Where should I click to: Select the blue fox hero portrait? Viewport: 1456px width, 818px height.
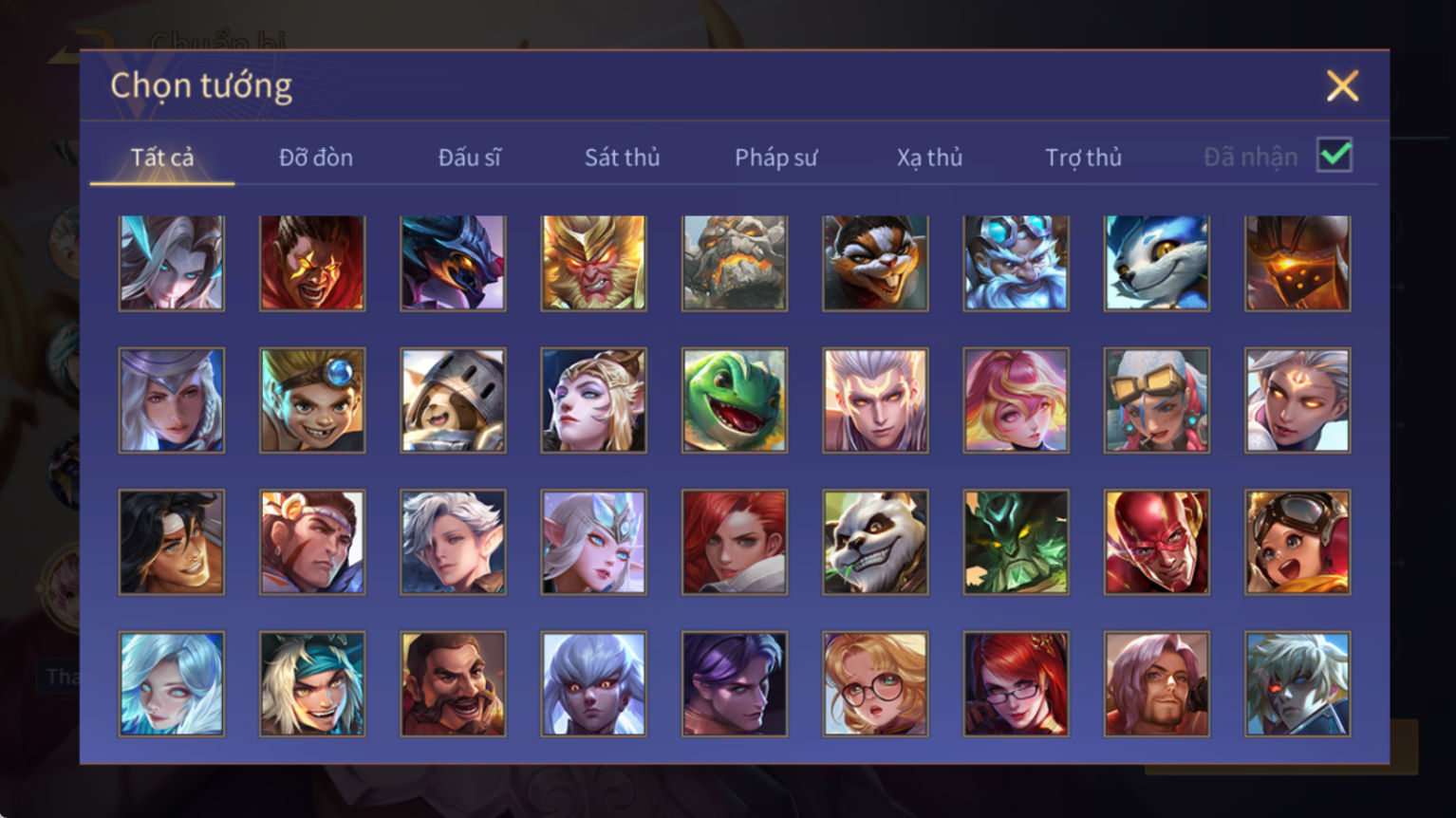(1156, 263)
